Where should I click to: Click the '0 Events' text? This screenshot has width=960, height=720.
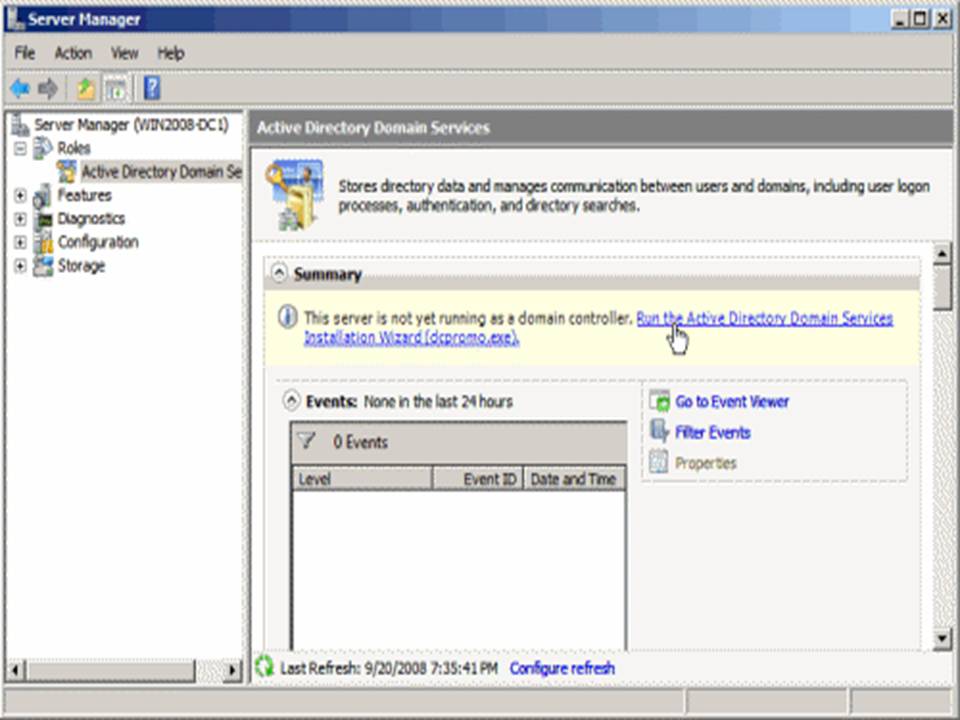click(x=361, y=442)
